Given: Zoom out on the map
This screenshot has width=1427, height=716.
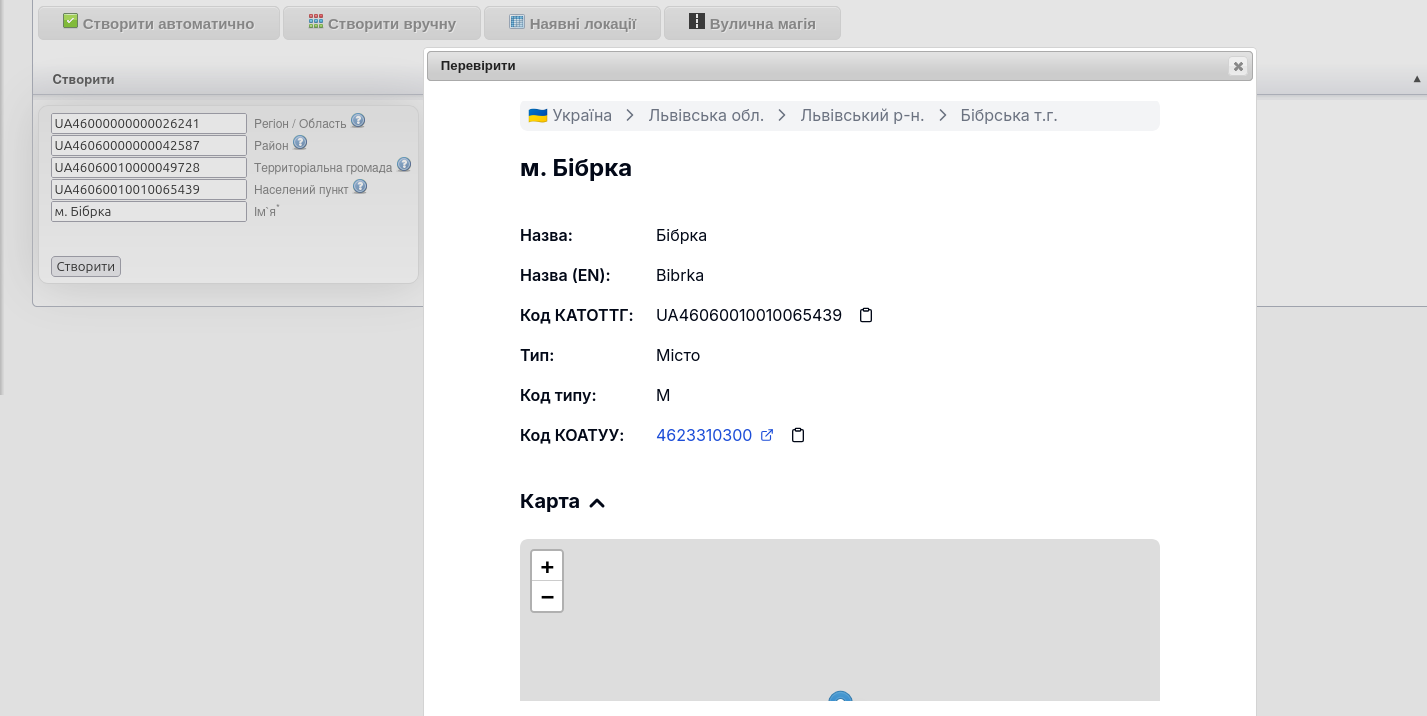Looking at the screenshot, I should pyautogui.click(x=547, y=596).
